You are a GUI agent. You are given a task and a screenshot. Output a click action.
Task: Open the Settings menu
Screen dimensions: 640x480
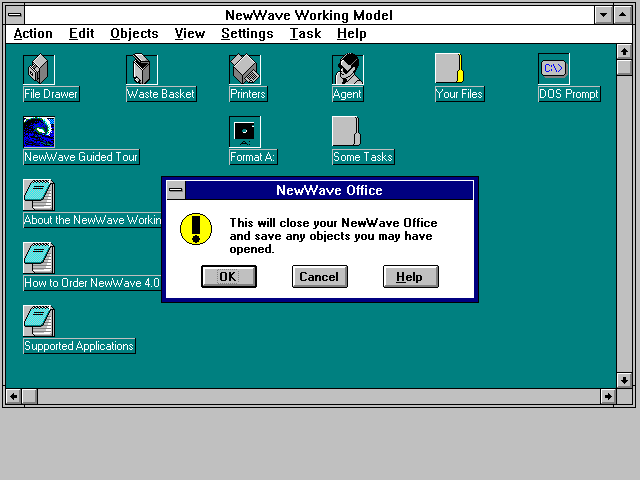tap(247, 34)
